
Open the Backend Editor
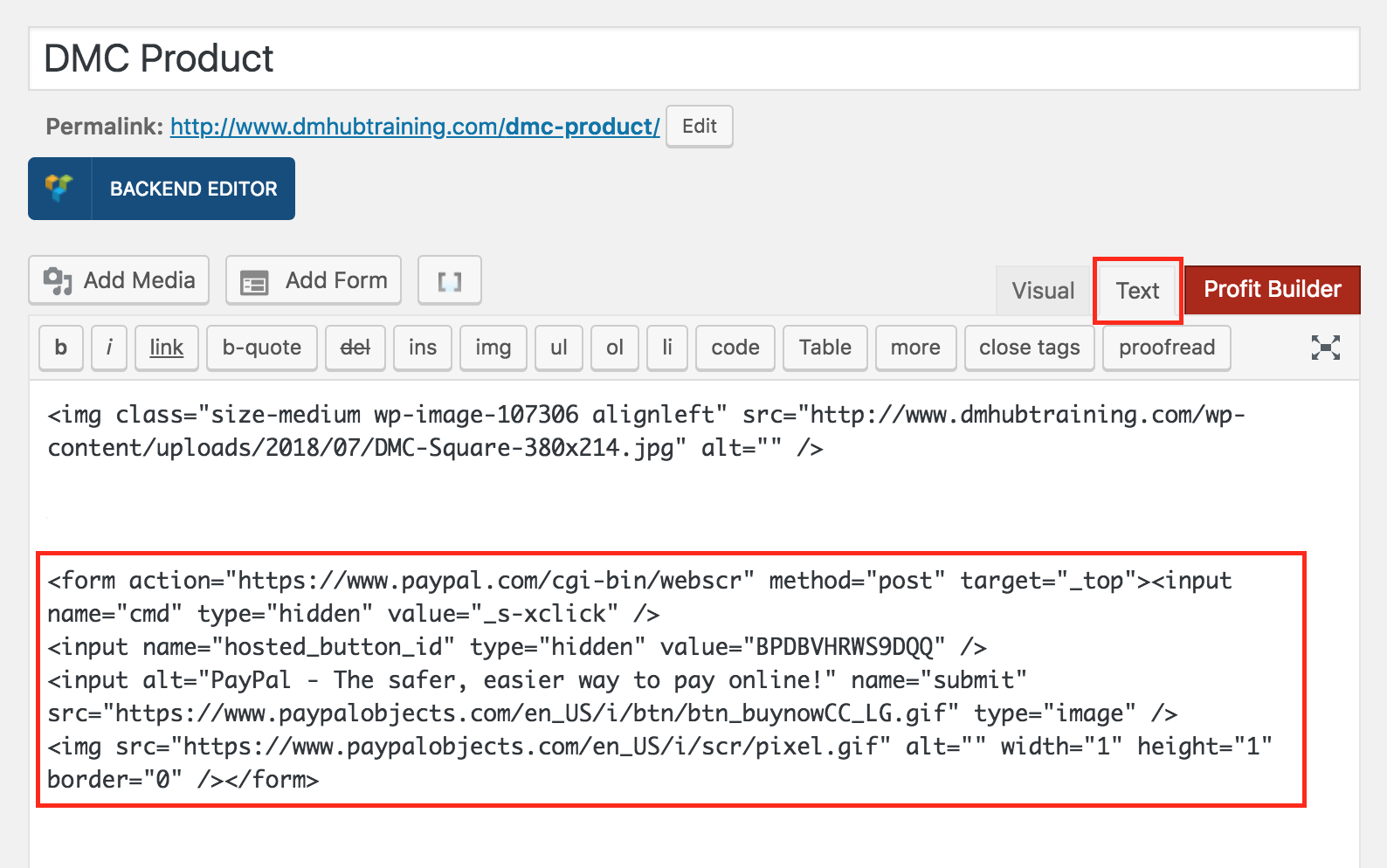pos(162,189)
